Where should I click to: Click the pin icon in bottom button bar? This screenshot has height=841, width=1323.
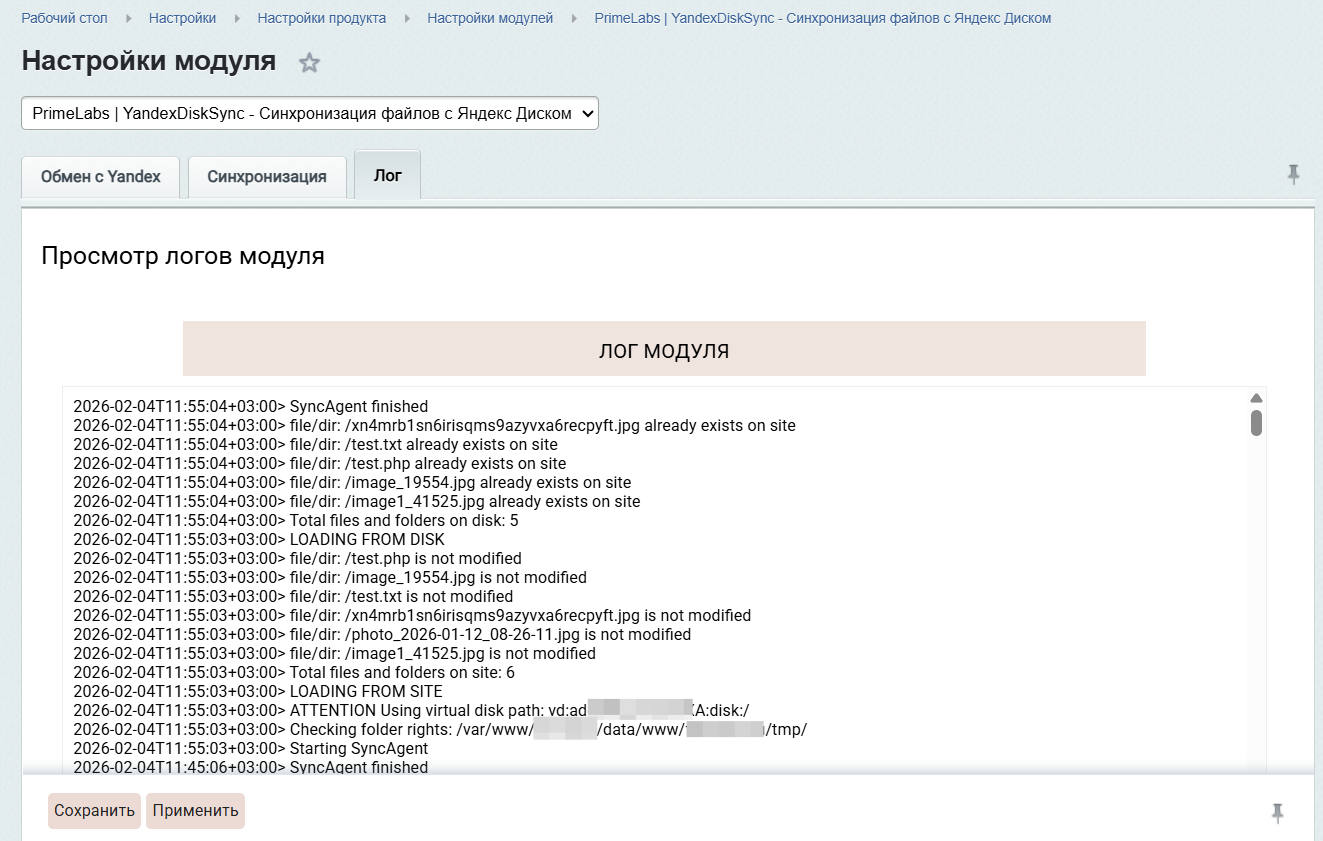pyautogui.click(x=1277, y=813)
